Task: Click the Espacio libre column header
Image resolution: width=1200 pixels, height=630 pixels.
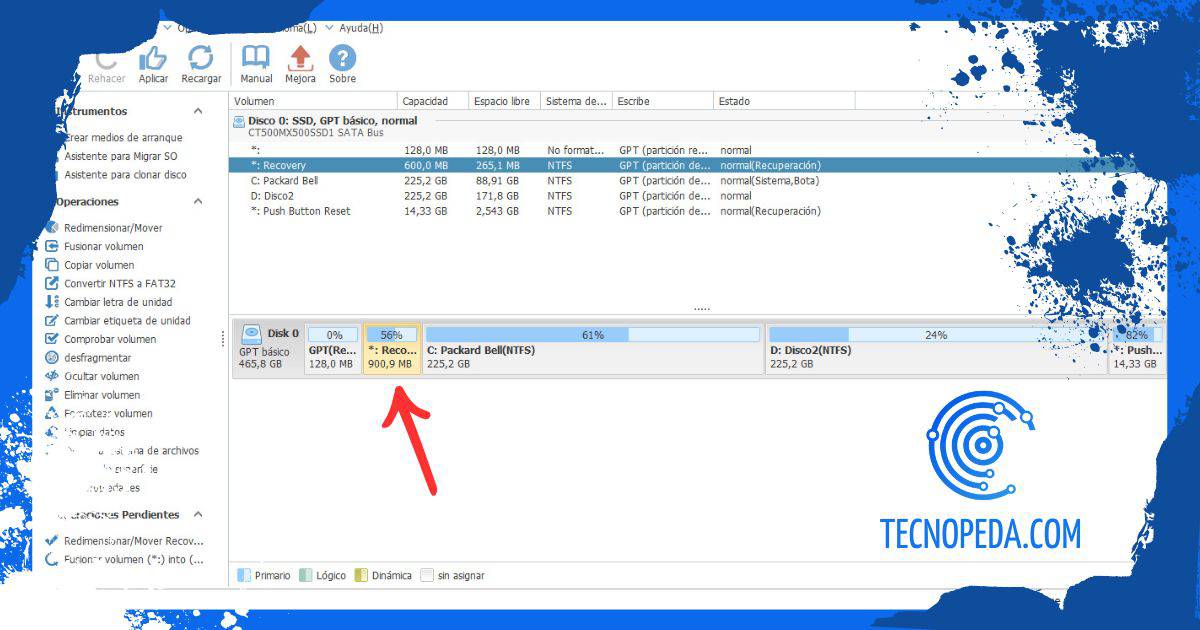Action: [505, 101]
